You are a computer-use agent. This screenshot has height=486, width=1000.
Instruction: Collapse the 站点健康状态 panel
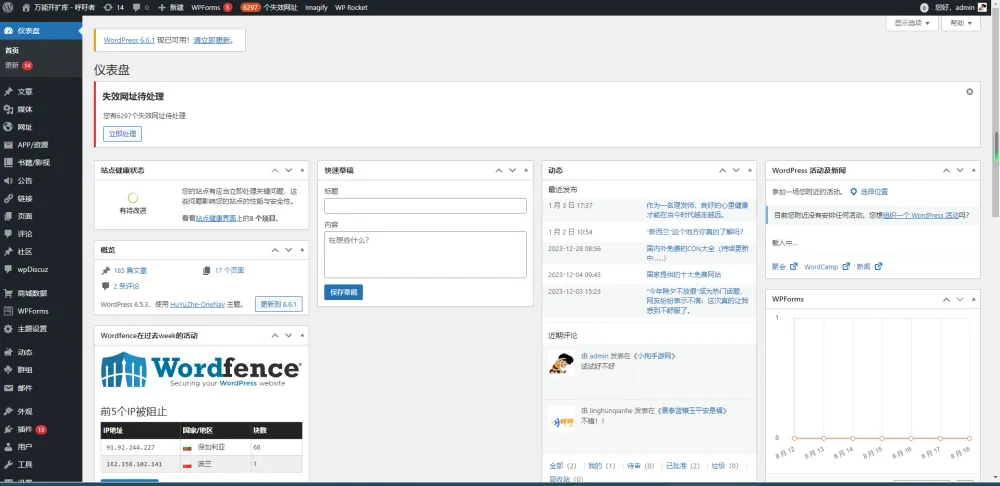pos(302,170)
